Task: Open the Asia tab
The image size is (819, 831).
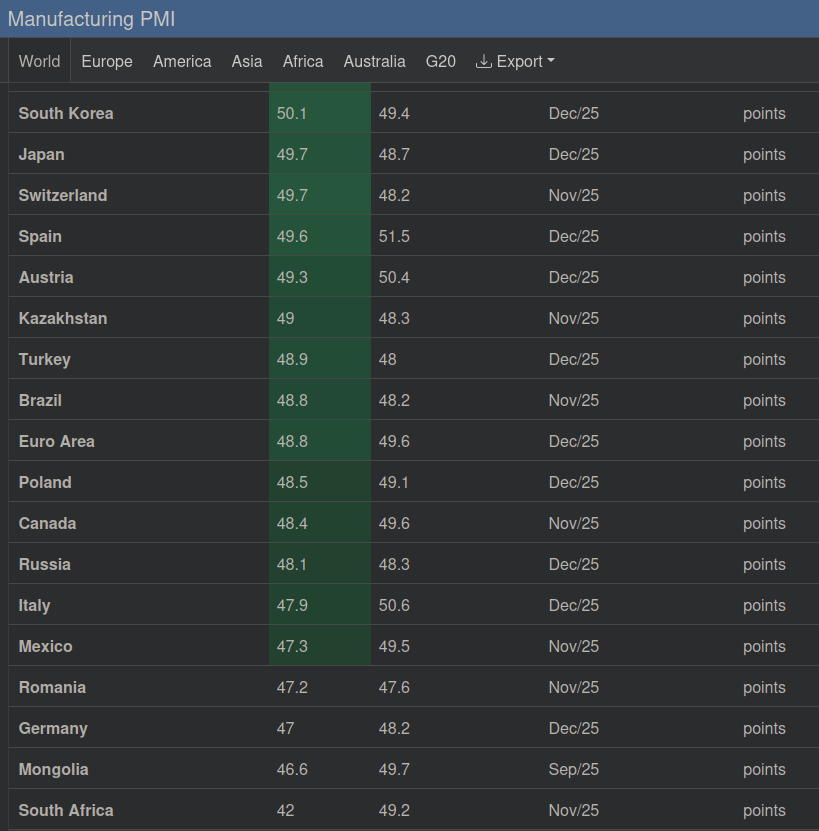Action: [x=247, y=61]
